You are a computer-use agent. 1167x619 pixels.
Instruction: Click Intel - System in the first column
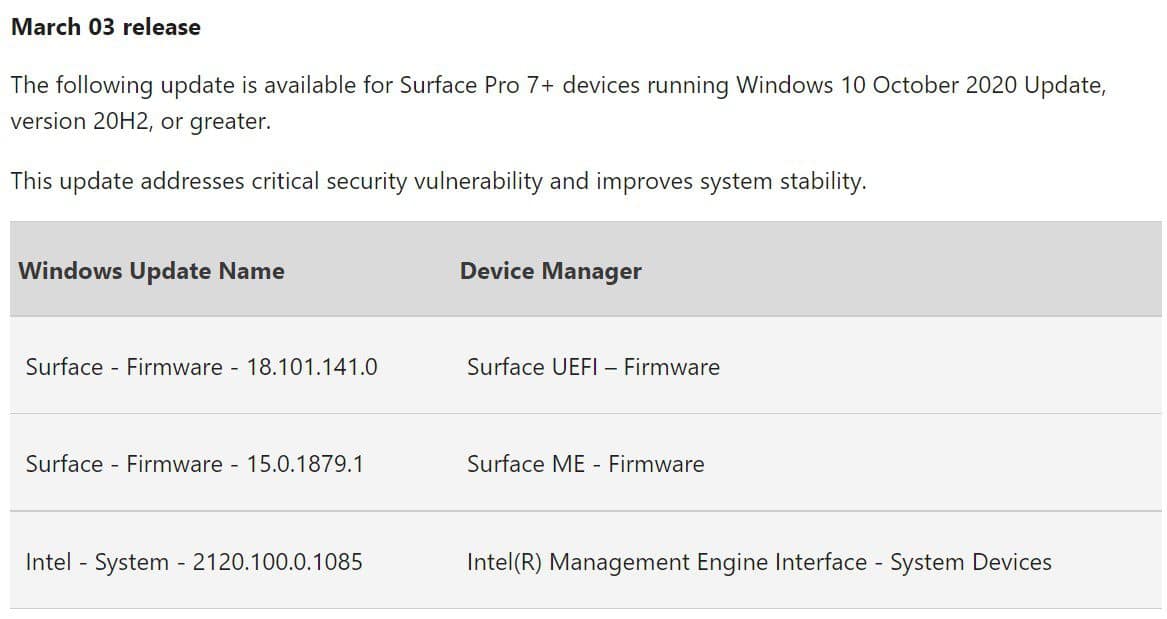(x=97, y=562)
